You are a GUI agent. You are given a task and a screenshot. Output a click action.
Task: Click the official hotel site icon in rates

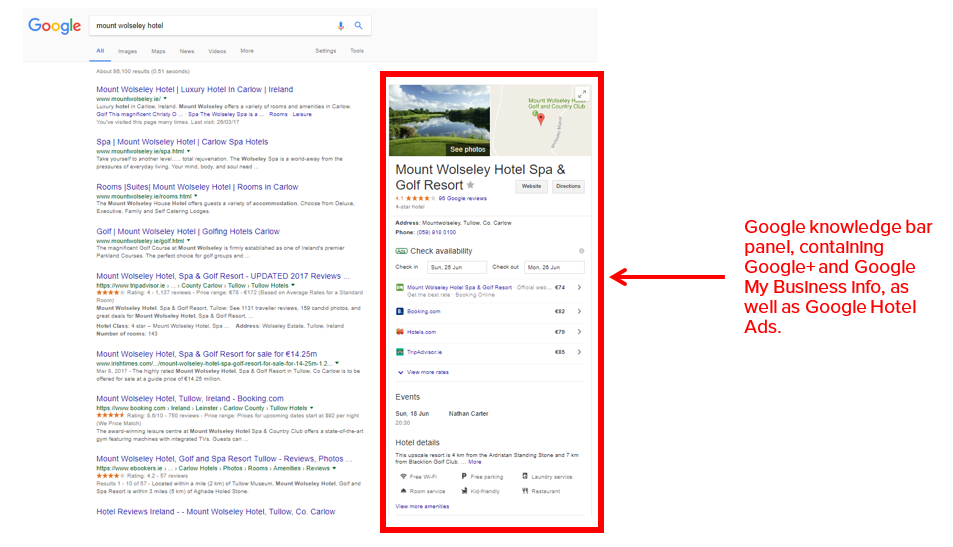pyautogui.click(x=400, y=287)
